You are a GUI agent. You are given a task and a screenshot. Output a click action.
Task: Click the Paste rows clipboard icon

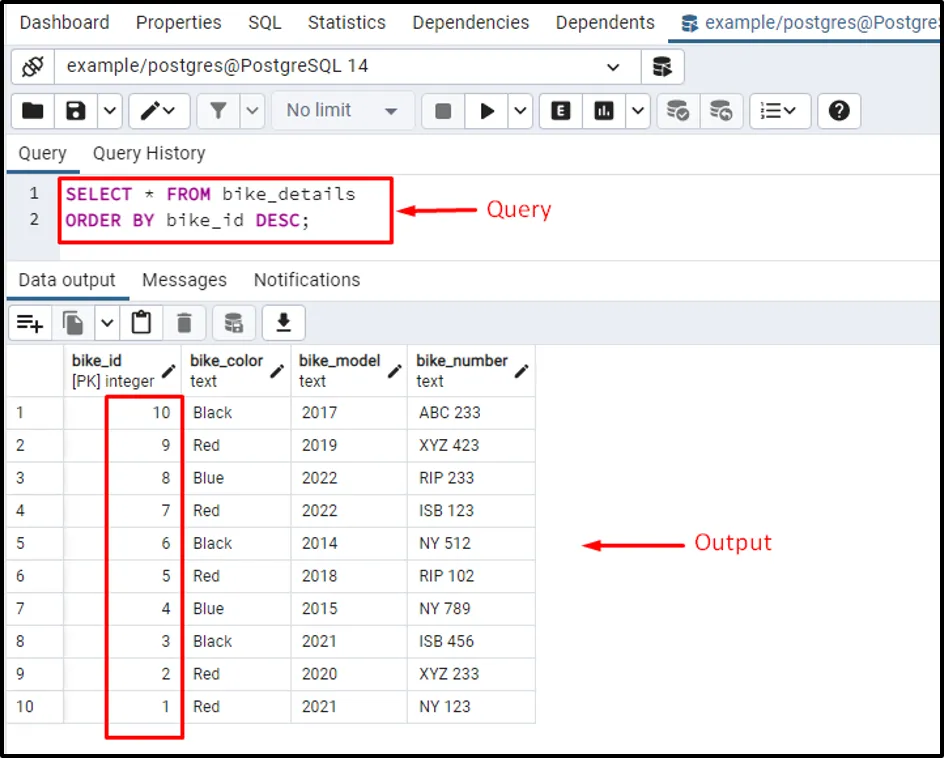141,323
